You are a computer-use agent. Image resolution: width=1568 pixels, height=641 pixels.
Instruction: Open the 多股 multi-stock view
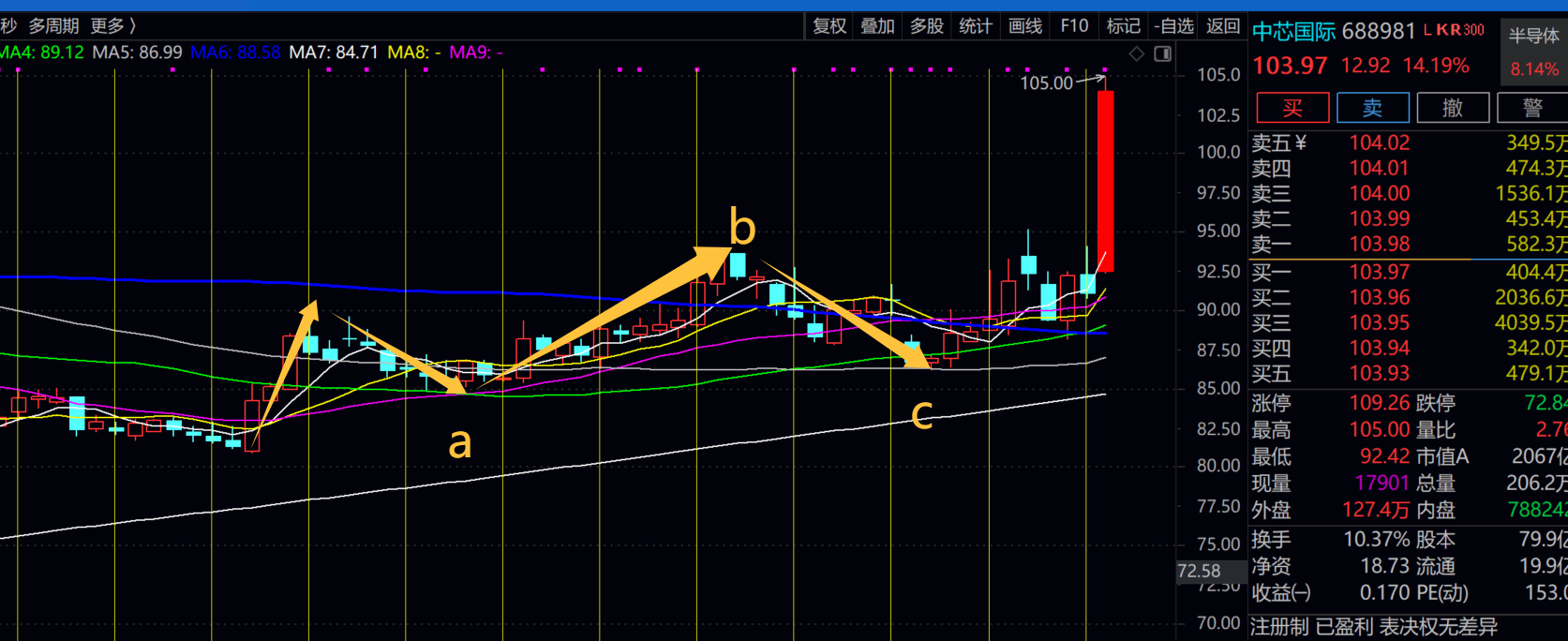pos(927,25)
